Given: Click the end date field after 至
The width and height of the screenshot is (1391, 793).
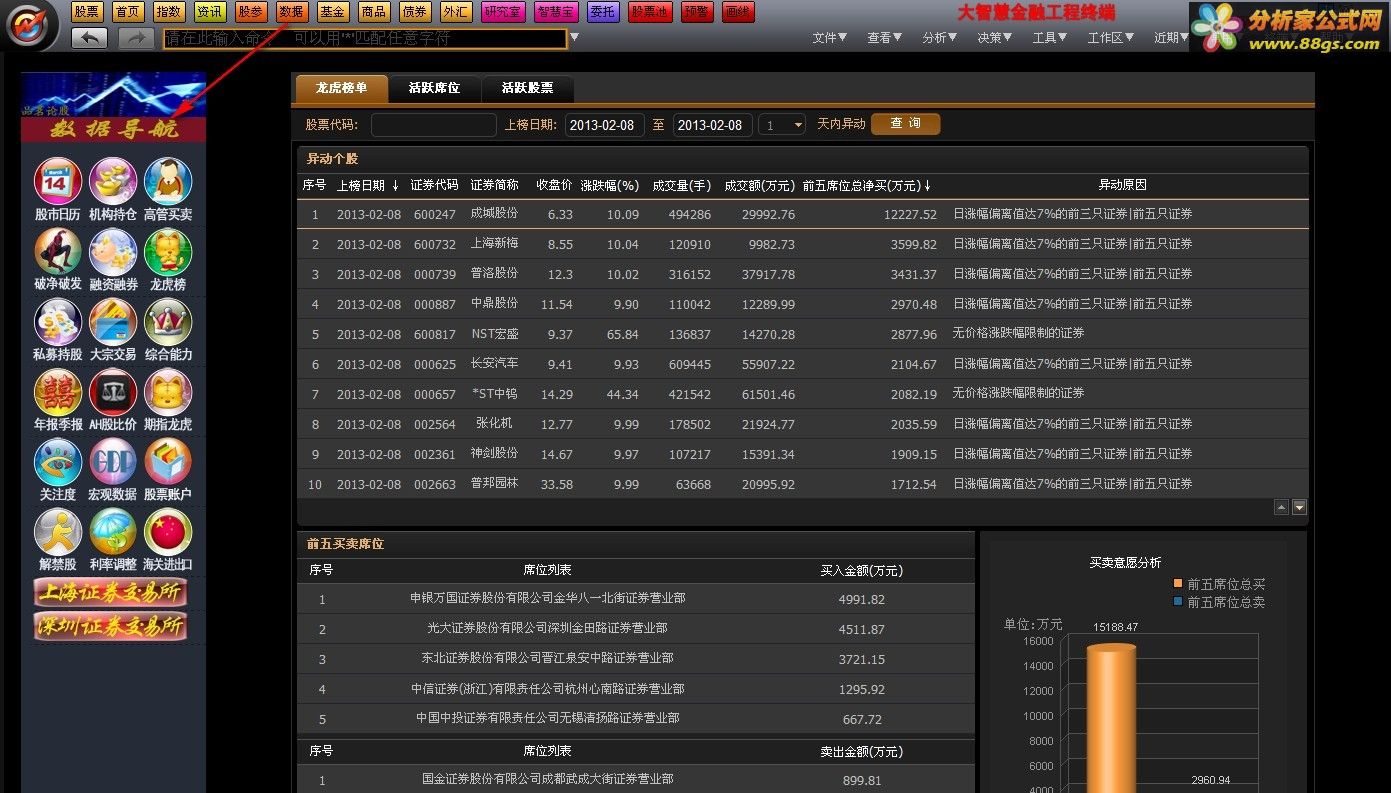Looking at the screenshot, I should pos(712,125).
